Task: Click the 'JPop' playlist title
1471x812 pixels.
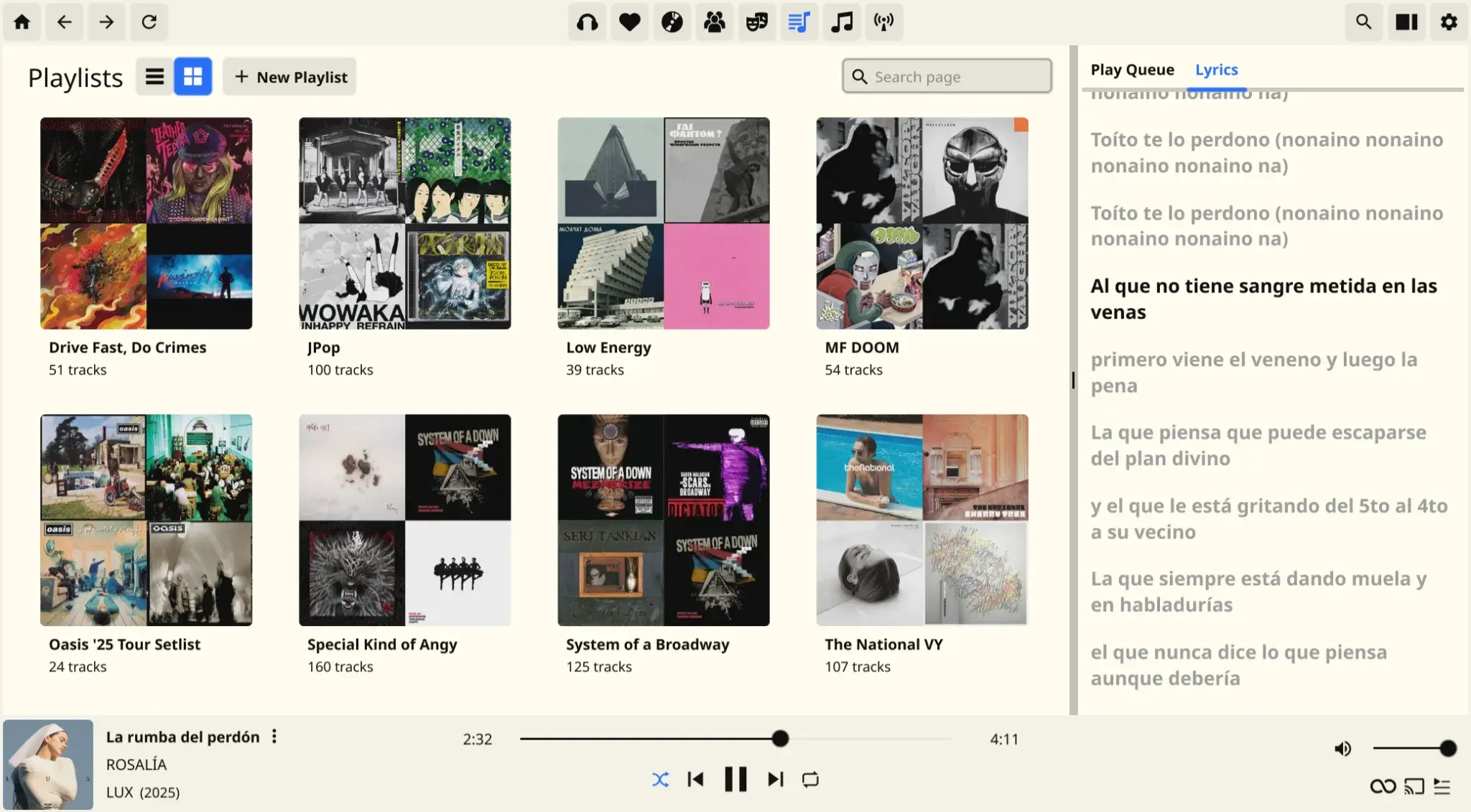Action: tap(324, 347)
